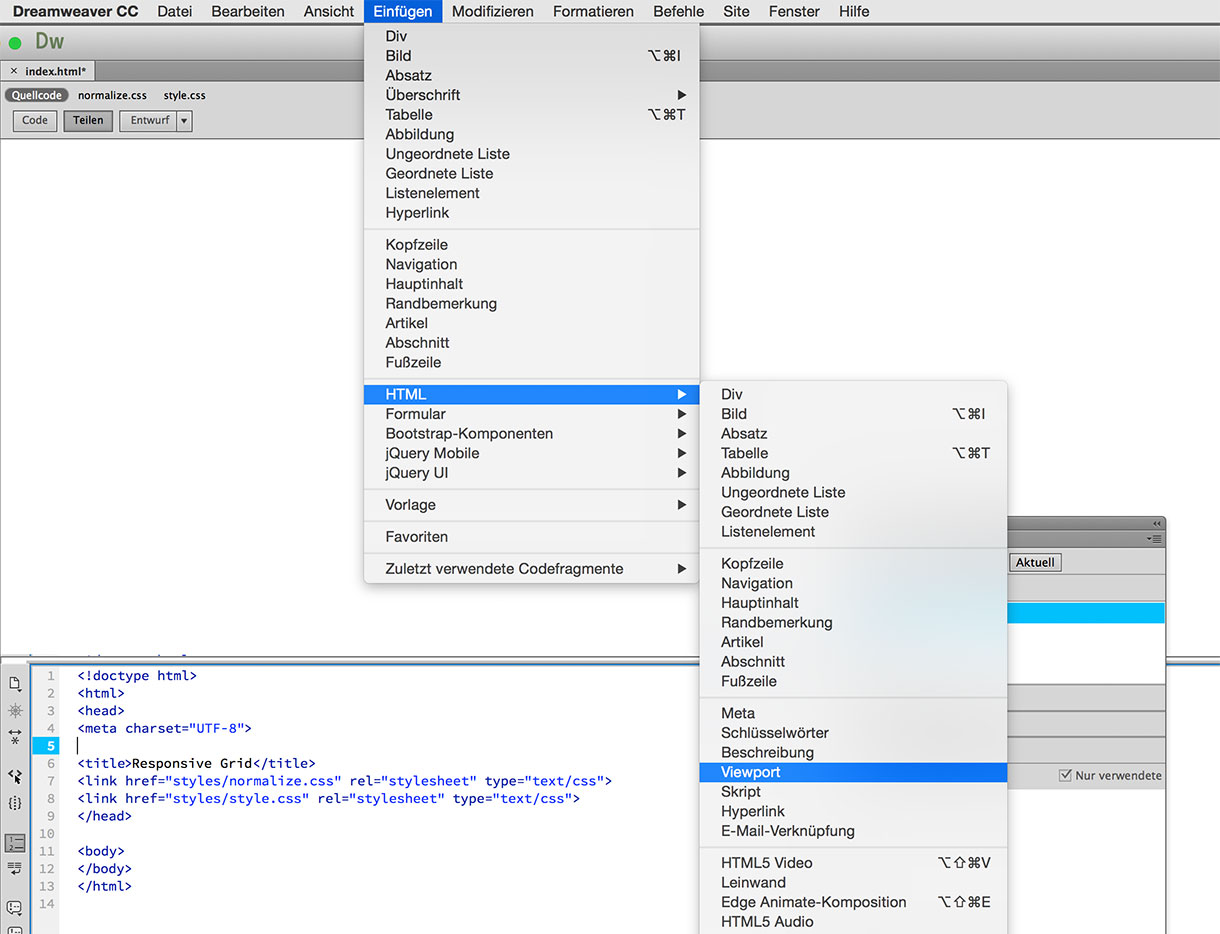Toggle line numbers in the code view

click(x=15, y=843)
